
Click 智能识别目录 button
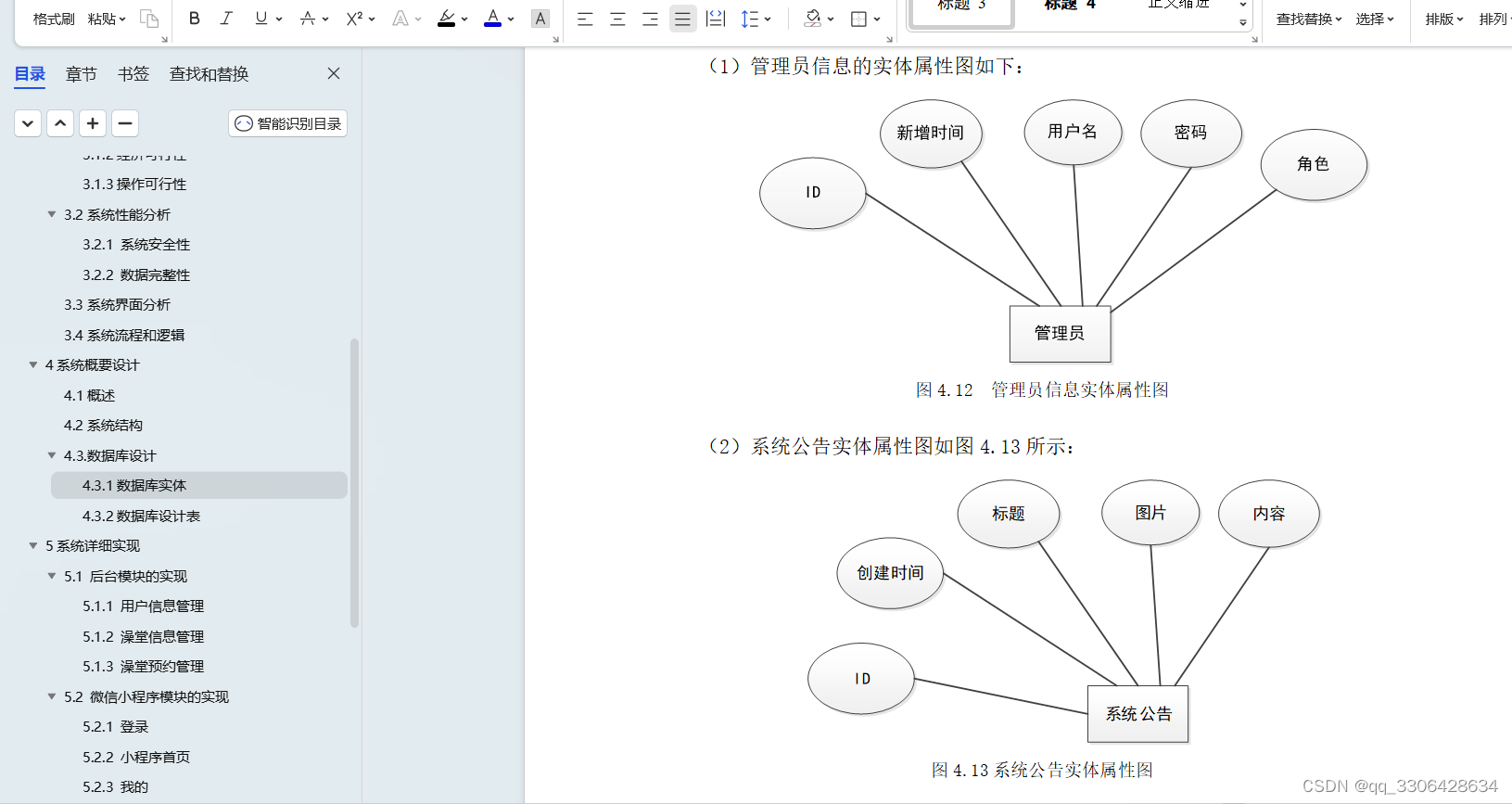click(287, 123)
